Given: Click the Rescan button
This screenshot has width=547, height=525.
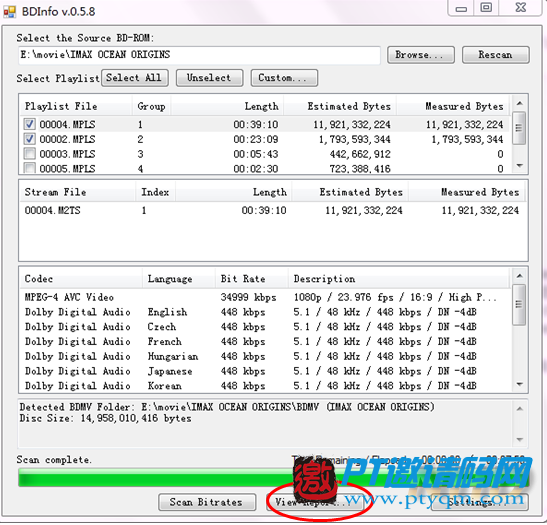Looking at the screenshot, I should pyautogui.click(x=495, y=55).
